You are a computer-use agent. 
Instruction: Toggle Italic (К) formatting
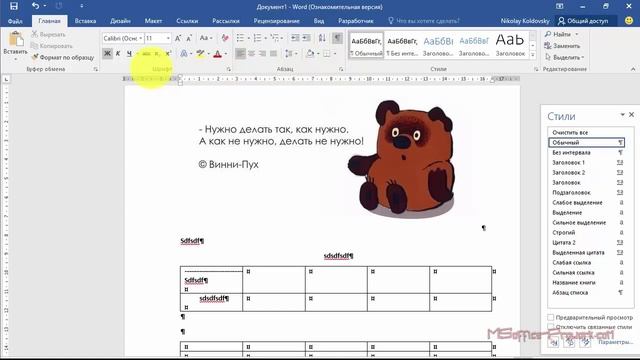point(118,53)
